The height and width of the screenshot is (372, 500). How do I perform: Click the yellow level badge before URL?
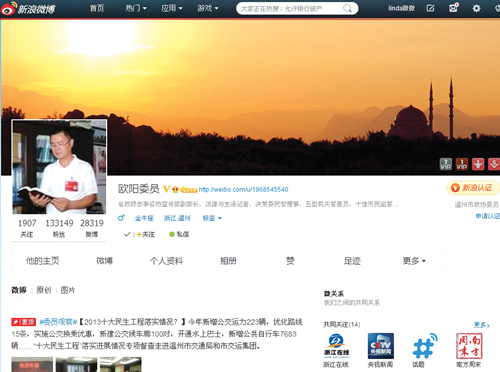pos(189,190)
